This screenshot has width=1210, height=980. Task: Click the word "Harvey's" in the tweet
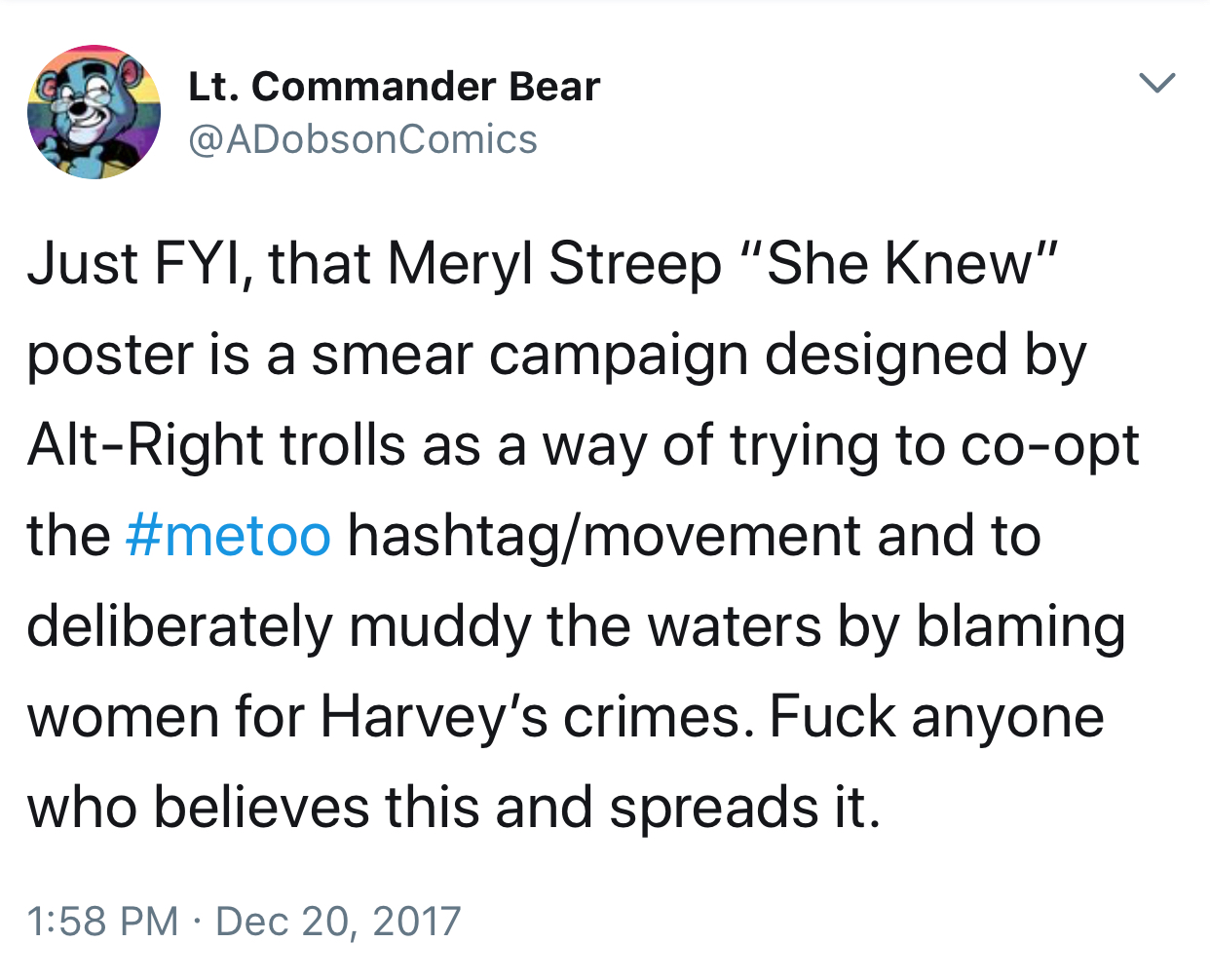pyautogui.click(x=434, y=717)
